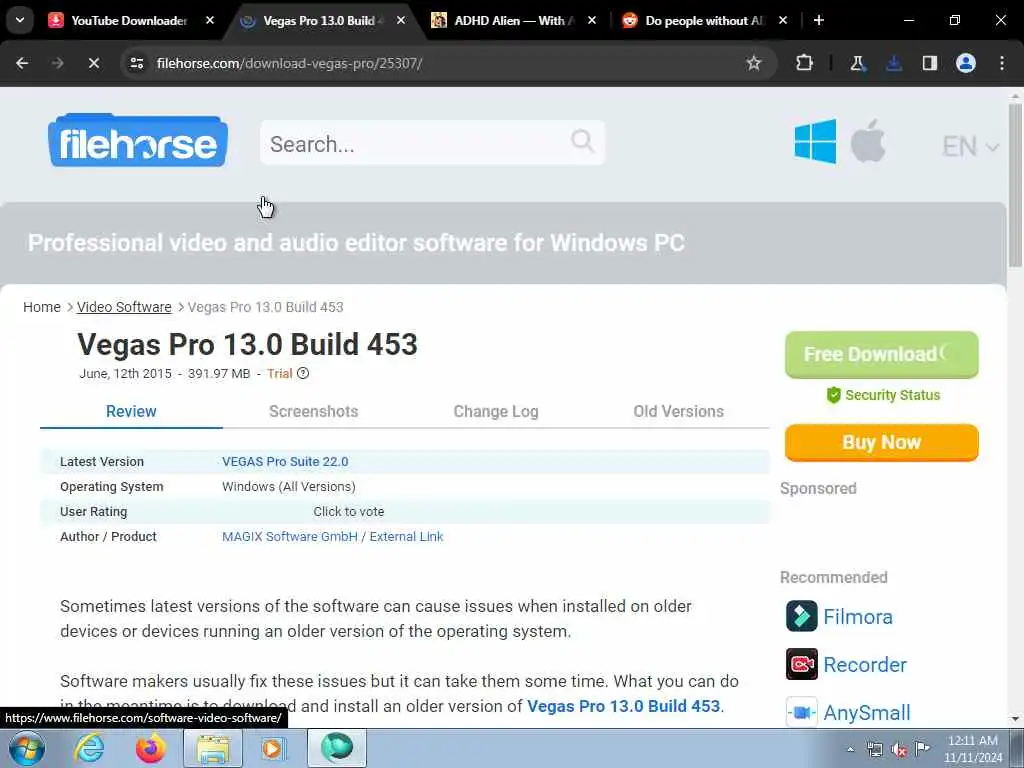Click the search magnifier icon
Screen dimensions: 1024x768
pyautogui.click(x=583, y=141)
